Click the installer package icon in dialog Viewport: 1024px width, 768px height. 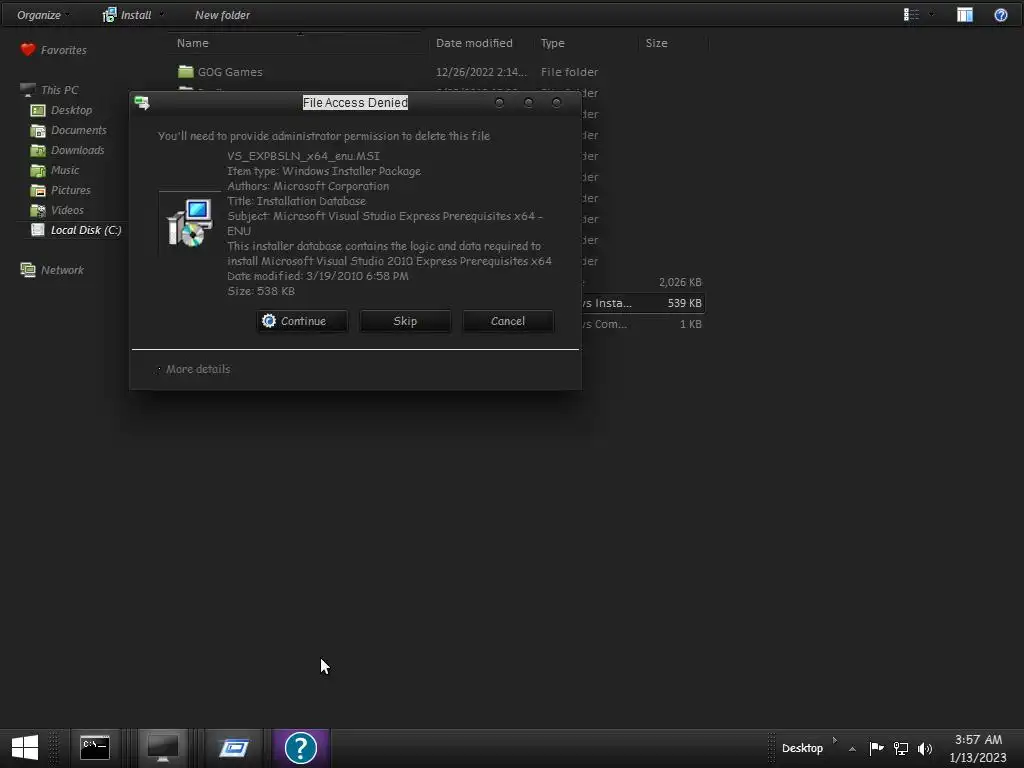tap(189, 223)
